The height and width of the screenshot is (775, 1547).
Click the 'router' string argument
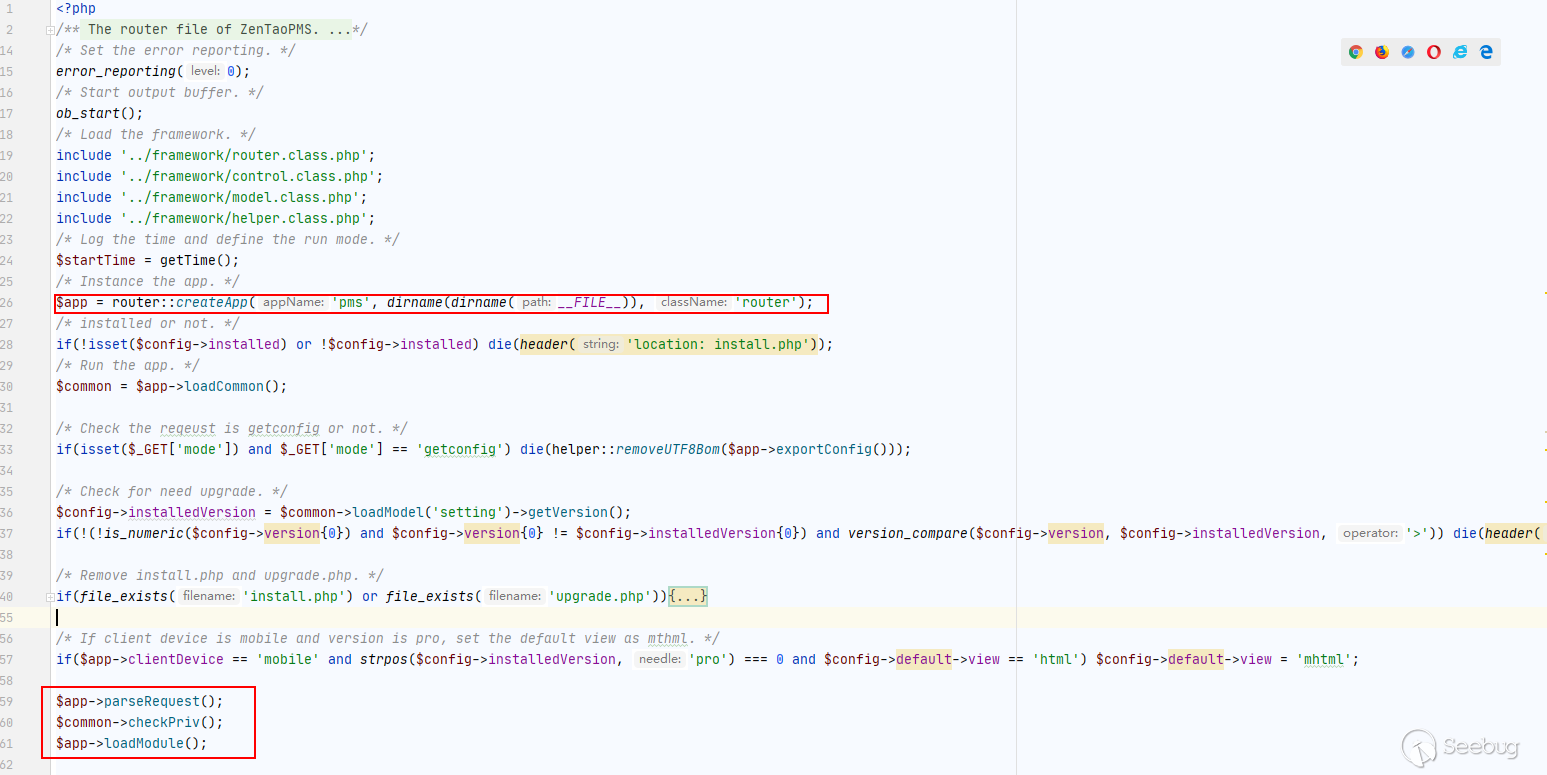point(767,302)
